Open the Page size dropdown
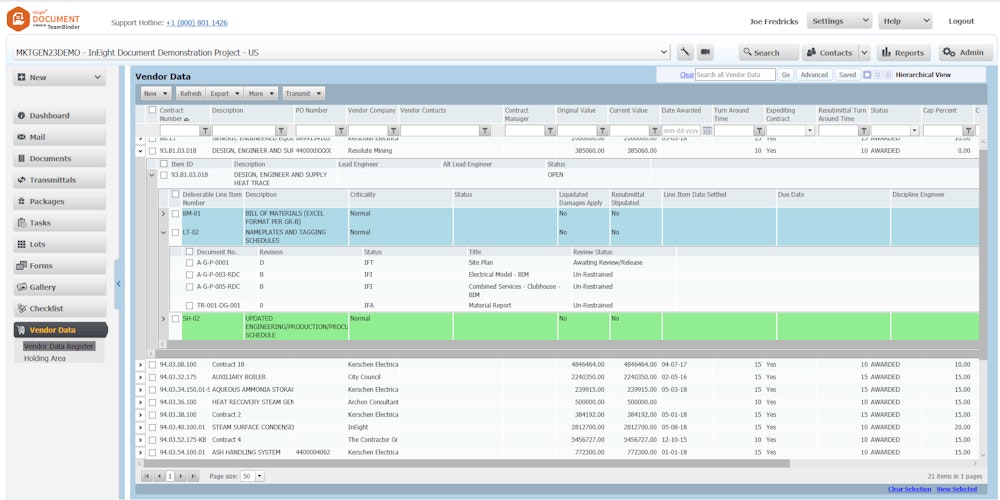Image resolution: width=1000 pixels, height=500 pixels. [x=260, y=477]
